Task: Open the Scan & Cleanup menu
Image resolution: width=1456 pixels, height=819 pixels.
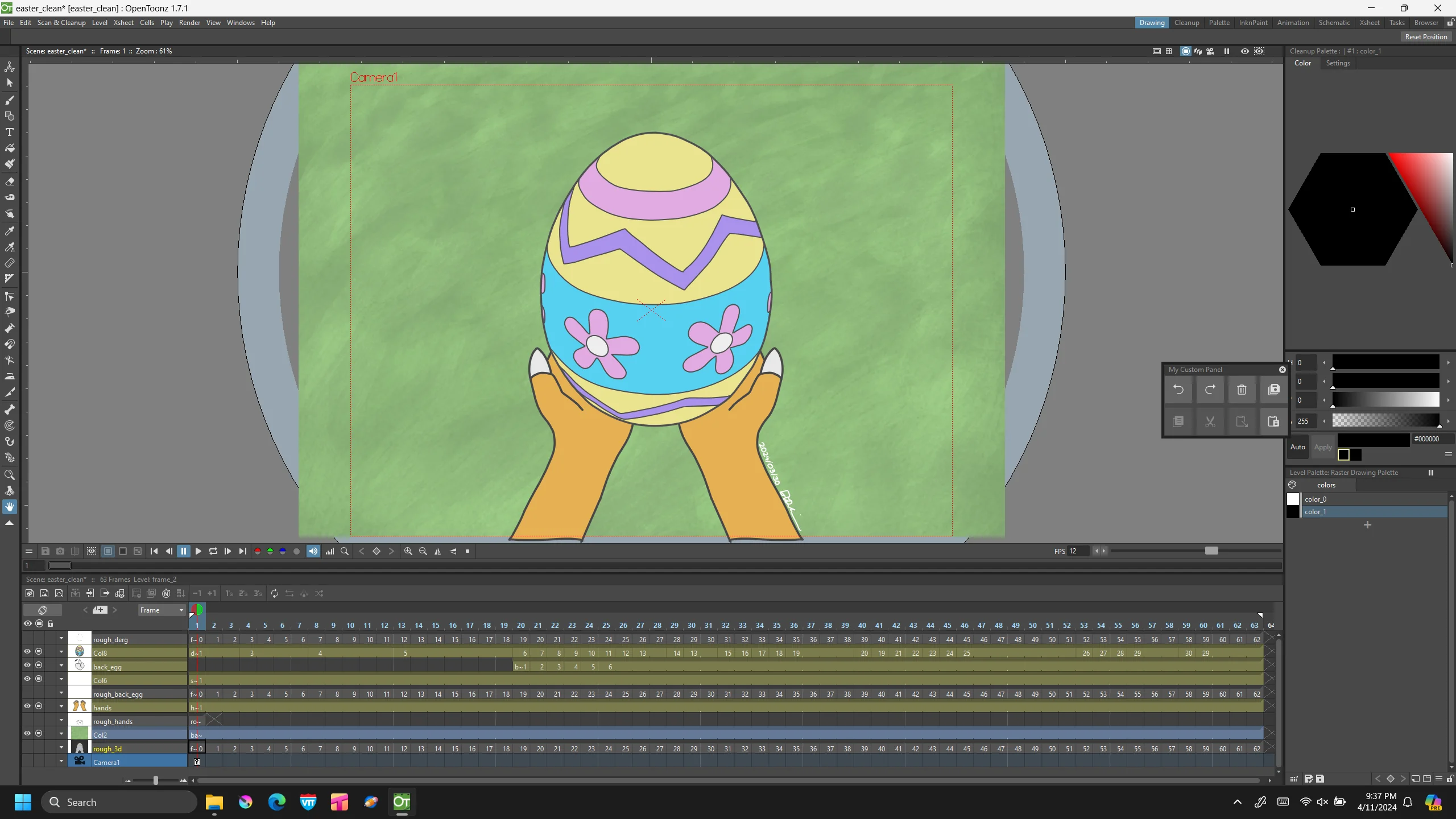Action: (x=61, y=23)
